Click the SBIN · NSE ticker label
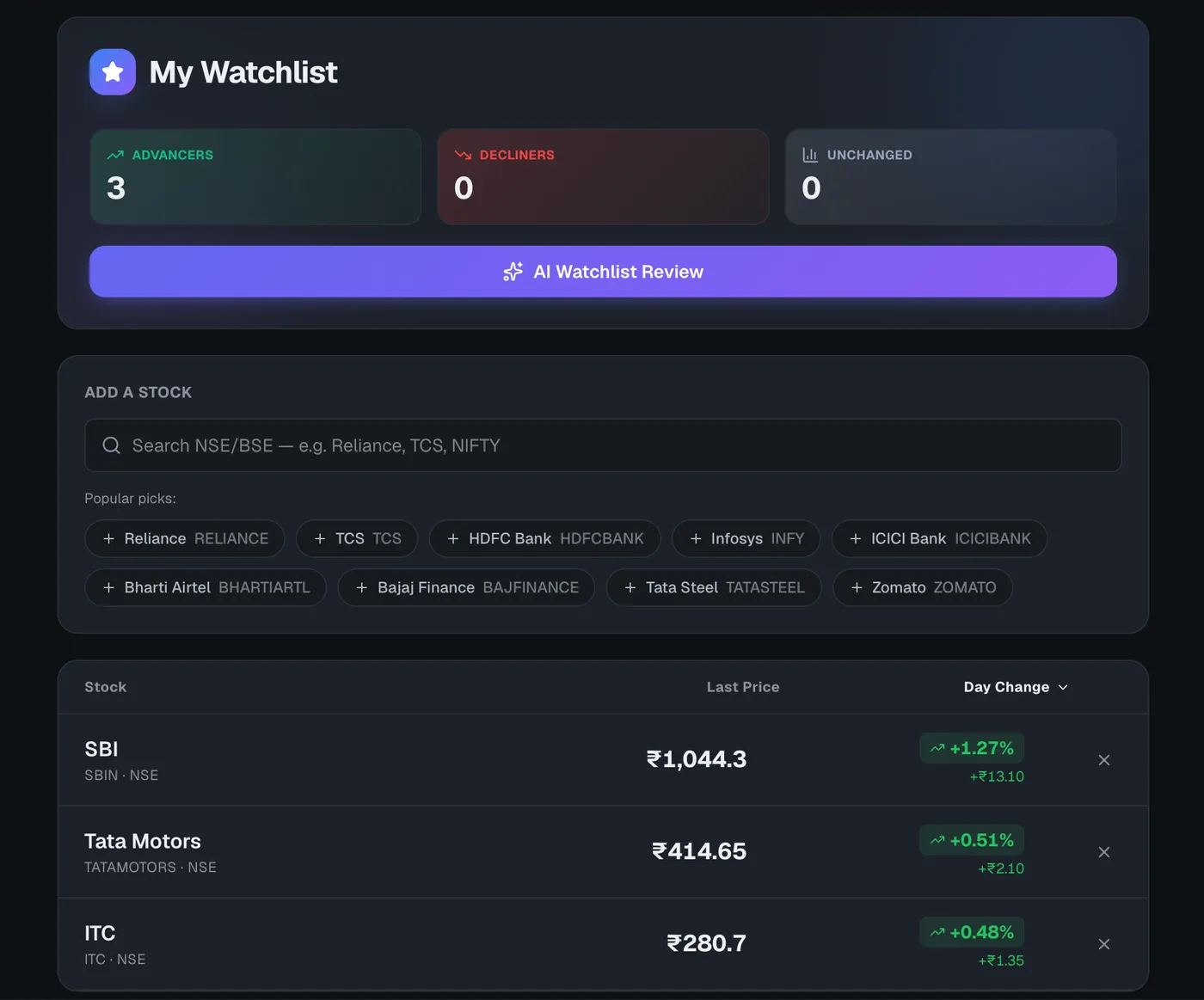The height and width of the screenshot is (1000, 1204). point(121,776)
